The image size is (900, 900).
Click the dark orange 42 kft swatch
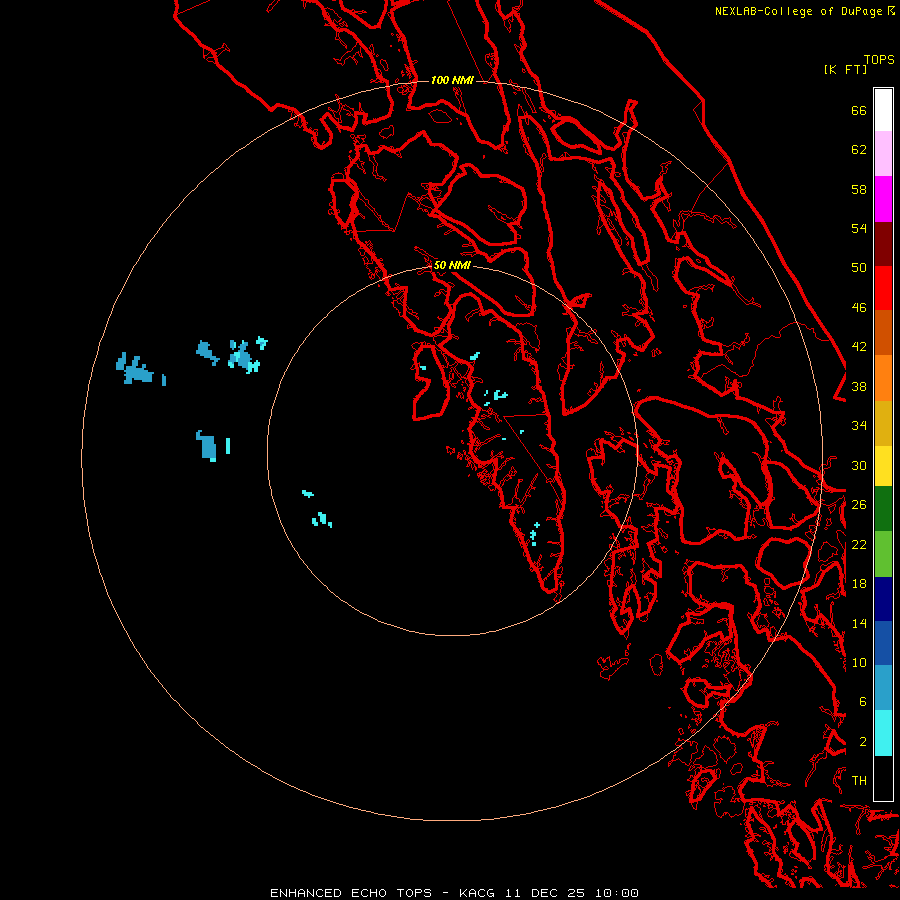coord(883,333)
